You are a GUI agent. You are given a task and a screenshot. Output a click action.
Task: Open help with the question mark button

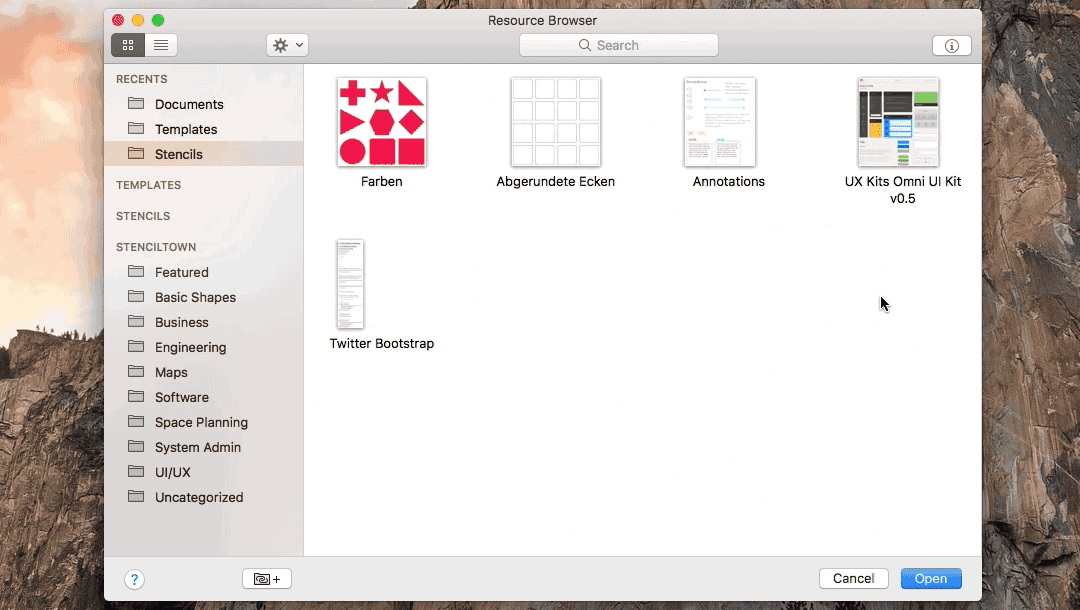click(x=134, y=579)
